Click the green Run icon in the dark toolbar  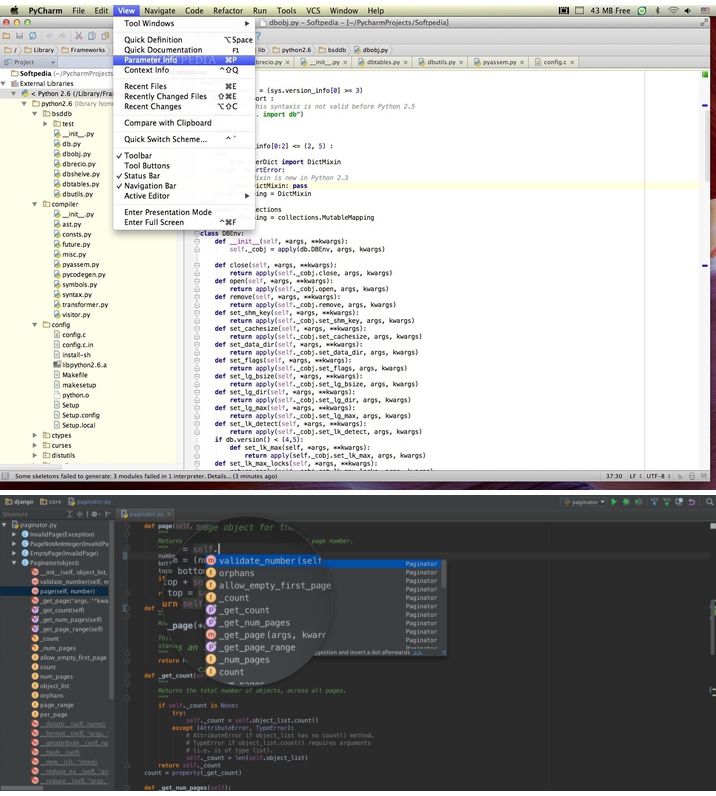click(614, 502)
